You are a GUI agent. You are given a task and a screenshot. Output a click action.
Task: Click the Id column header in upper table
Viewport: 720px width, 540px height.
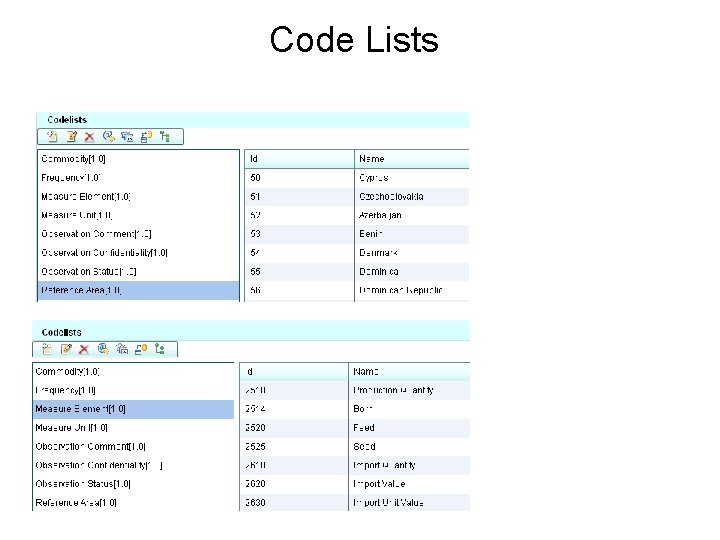[x=299, y=159]
